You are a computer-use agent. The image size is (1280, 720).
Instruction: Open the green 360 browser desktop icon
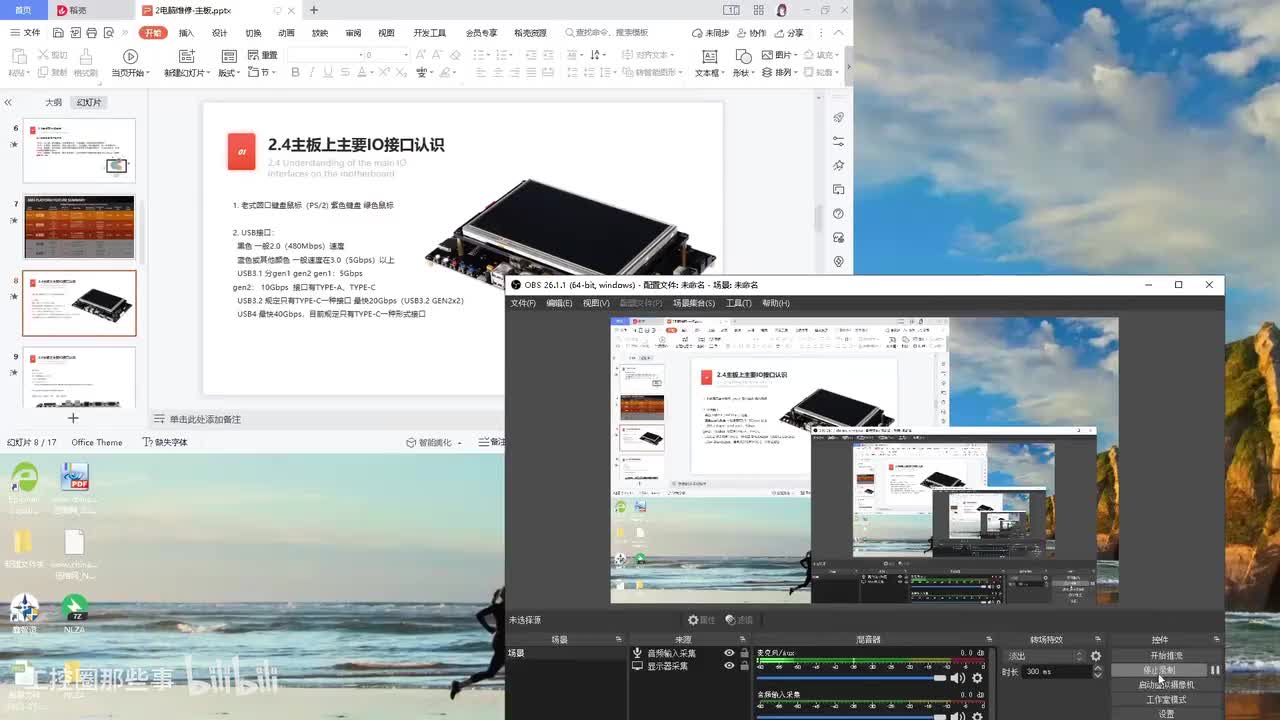pyautogui.click(x=24, y=477)
